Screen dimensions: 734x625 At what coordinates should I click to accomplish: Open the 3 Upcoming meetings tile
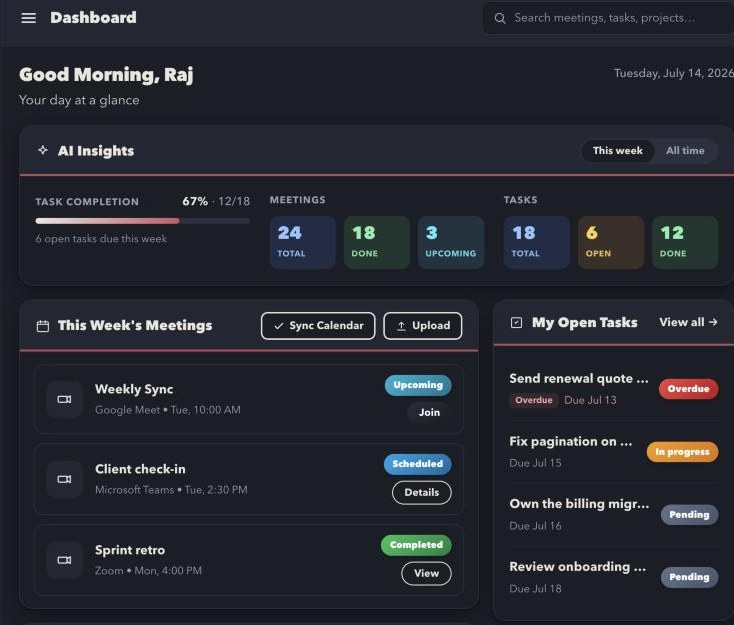[451, 243]
